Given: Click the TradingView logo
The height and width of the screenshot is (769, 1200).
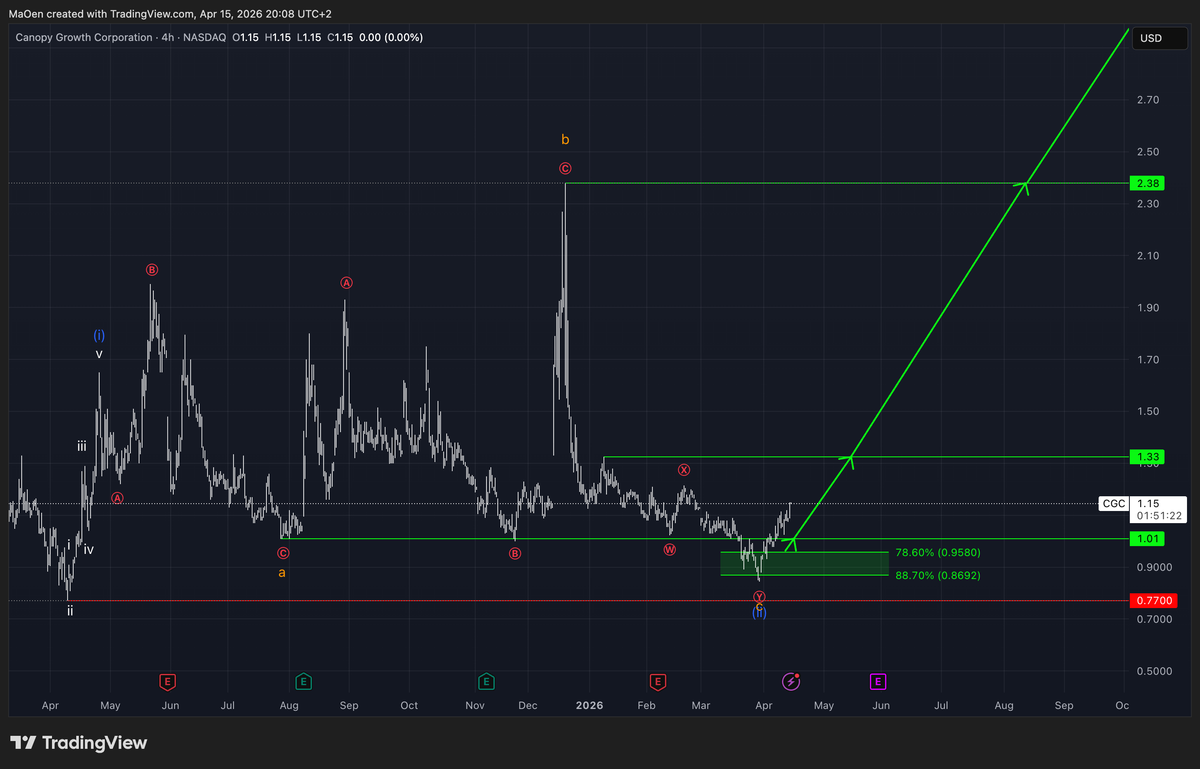Looking at the screenshot, I should click(79, 743).
